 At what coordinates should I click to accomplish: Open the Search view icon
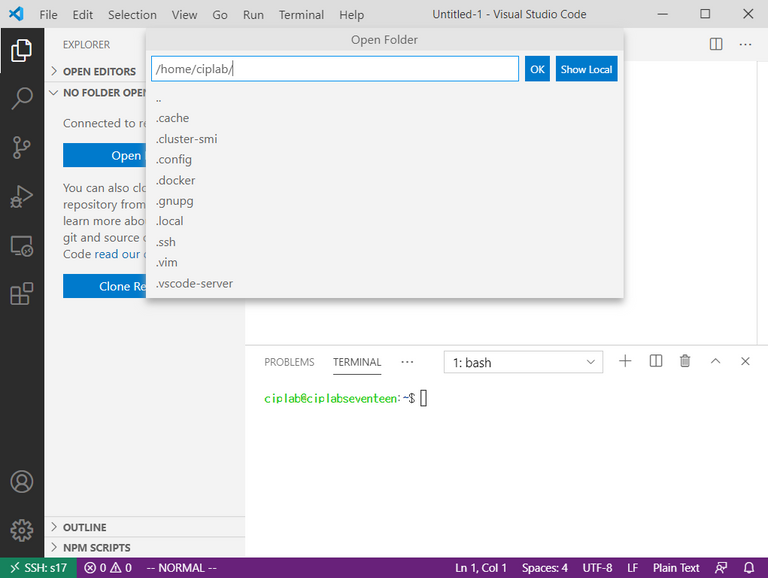point(22,98)
